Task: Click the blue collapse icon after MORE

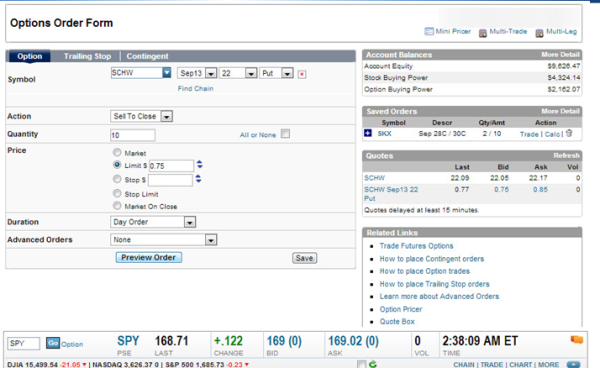Action: tap(573, 364)
